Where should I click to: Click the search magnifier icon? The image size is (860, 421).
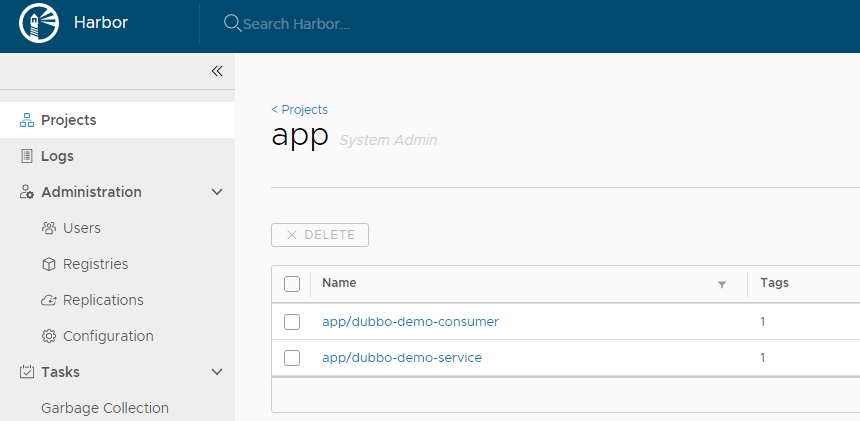click(232, 23)
